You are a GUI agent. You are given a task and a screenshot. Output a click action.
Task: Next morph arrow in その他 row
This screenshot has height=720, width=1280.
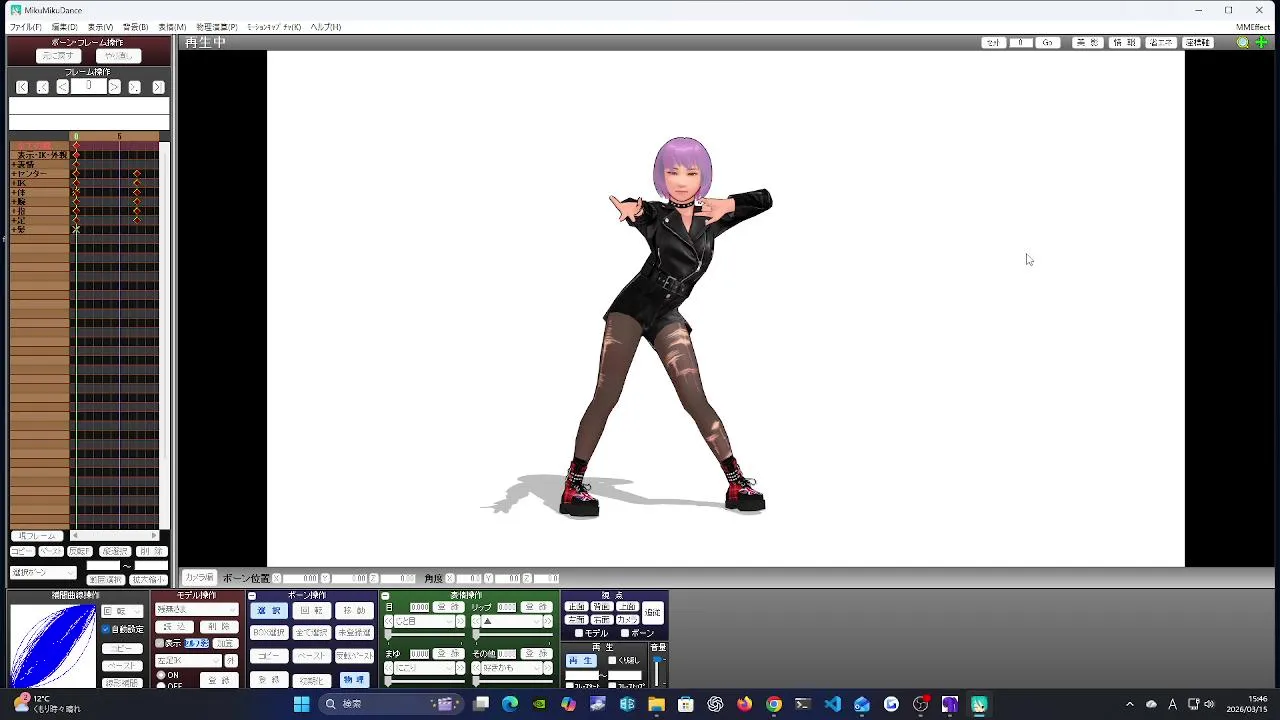click(548, 668)
